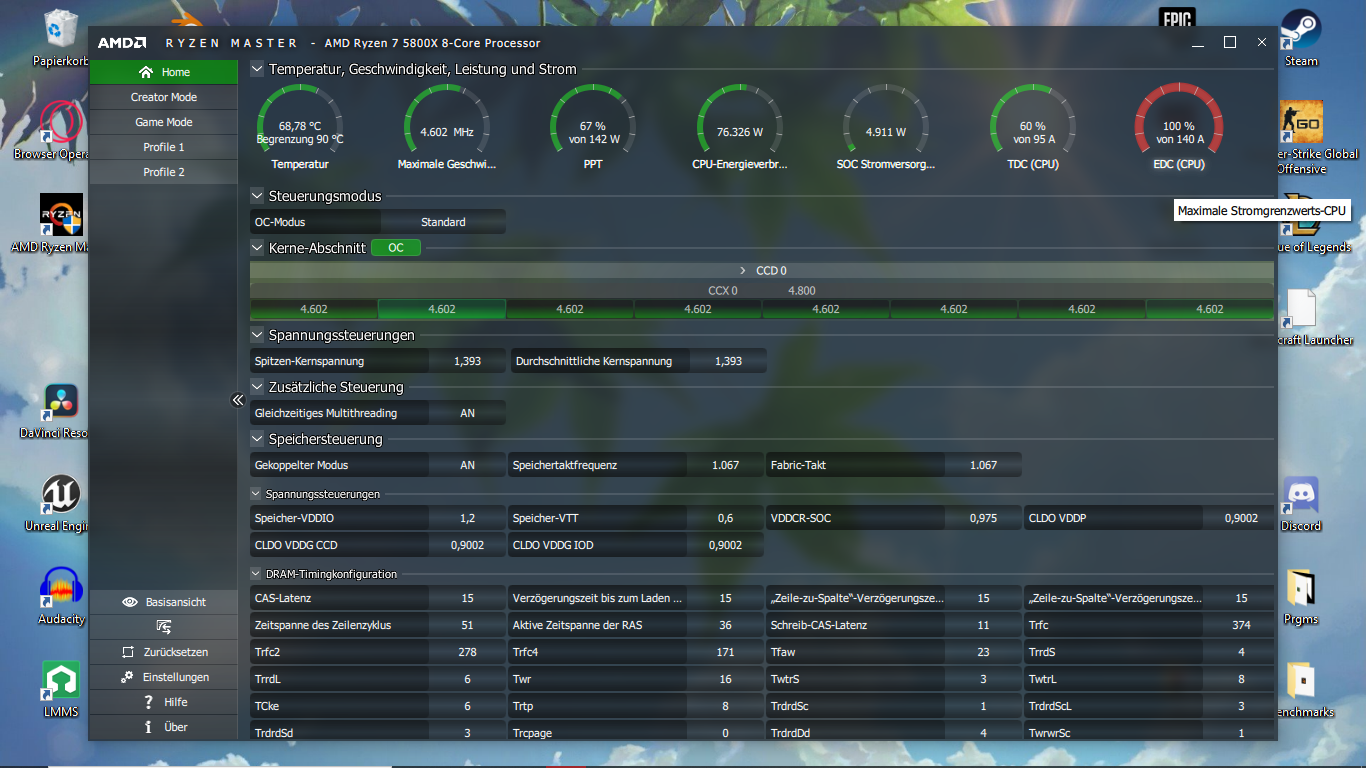Select Profile 2 in sidebar
Viewport: 1366px width, 768px height.
[x=164, y=172]
